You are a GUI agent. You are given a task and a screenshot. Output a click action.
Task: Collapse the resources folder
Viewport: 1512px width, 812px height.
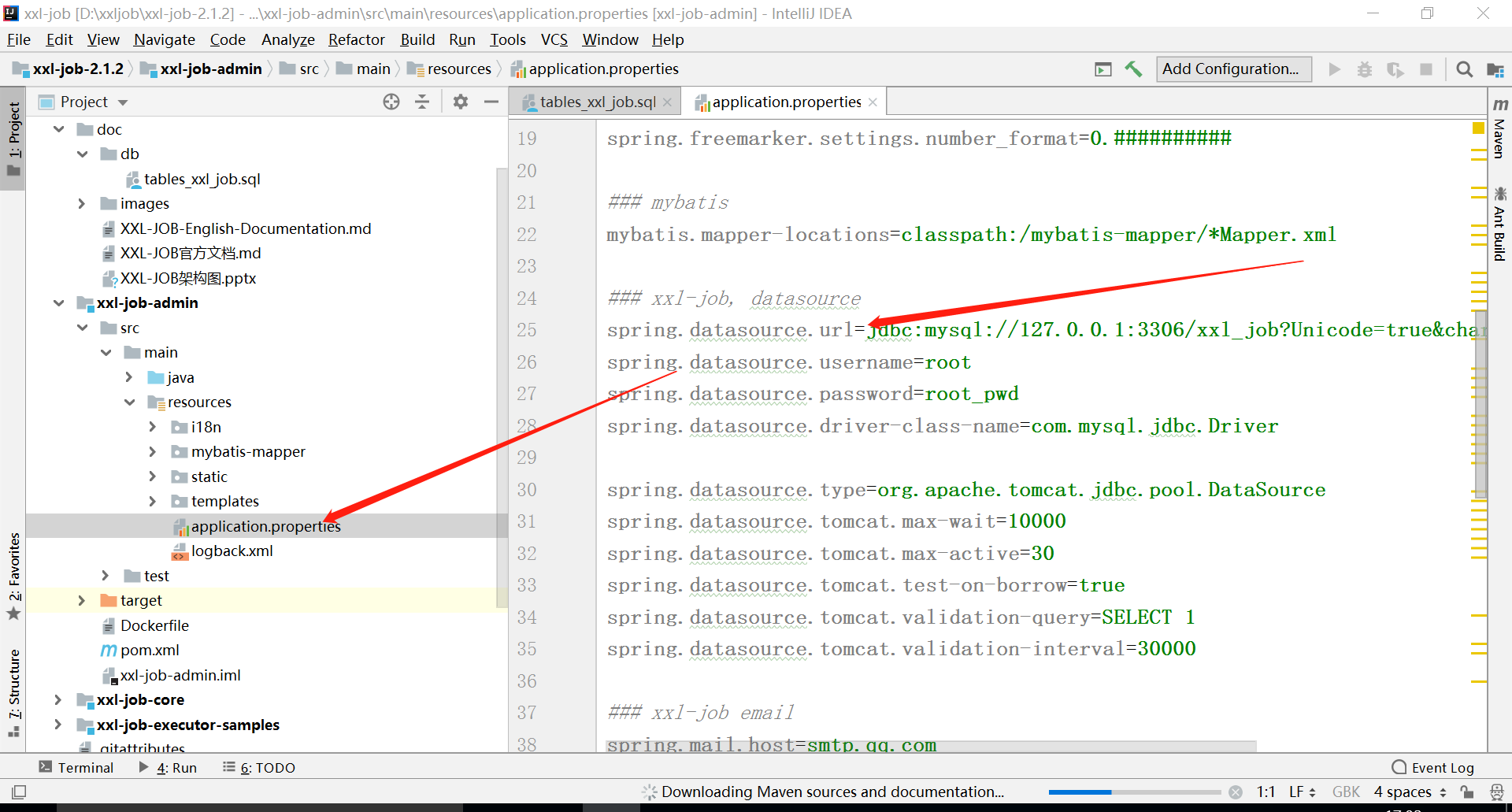(x=130, y=402)
